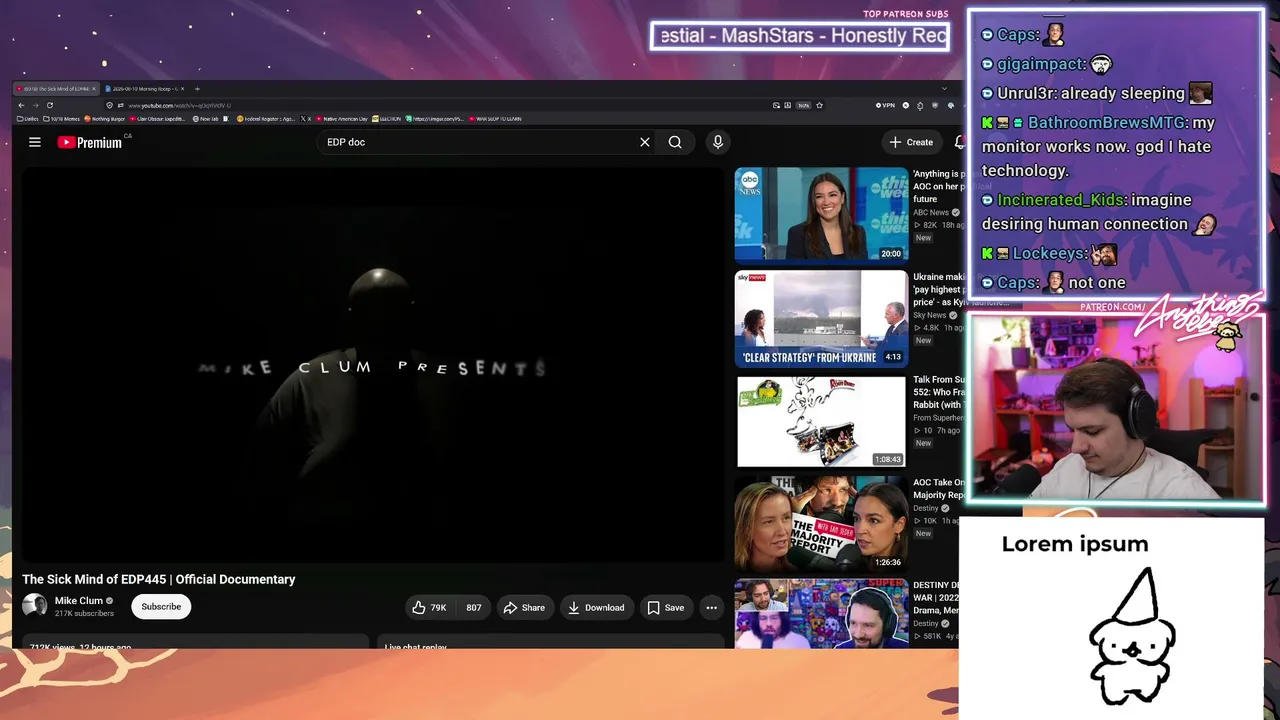
Task: Go forward in the browser
Action: click(35, 105)
